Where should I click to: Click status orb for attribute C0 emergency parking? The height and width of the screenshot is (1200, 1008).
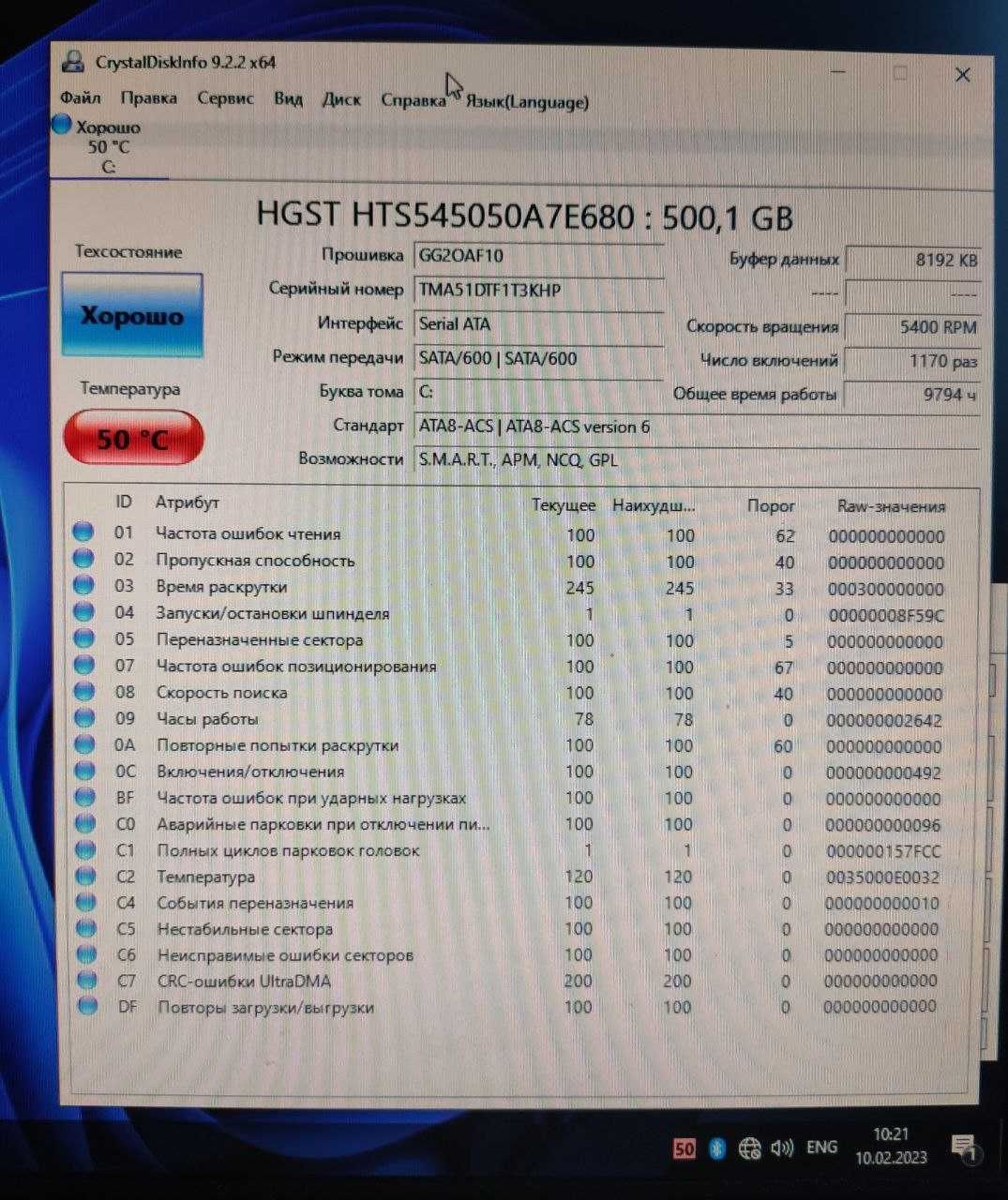86,823
